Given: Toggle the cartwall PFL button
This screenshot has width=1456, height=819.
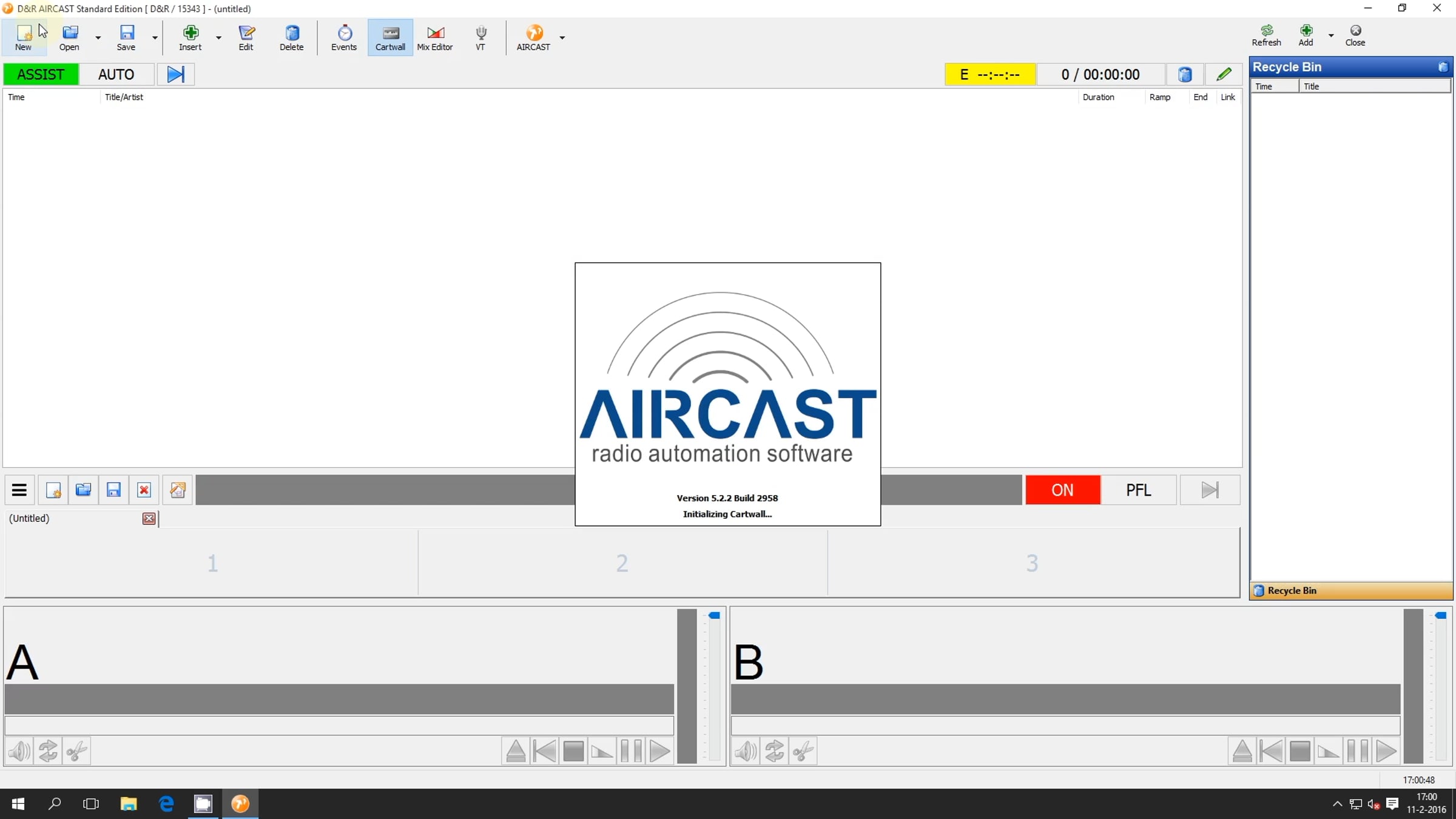Looking at the screenshot, I should [1139, 490].
